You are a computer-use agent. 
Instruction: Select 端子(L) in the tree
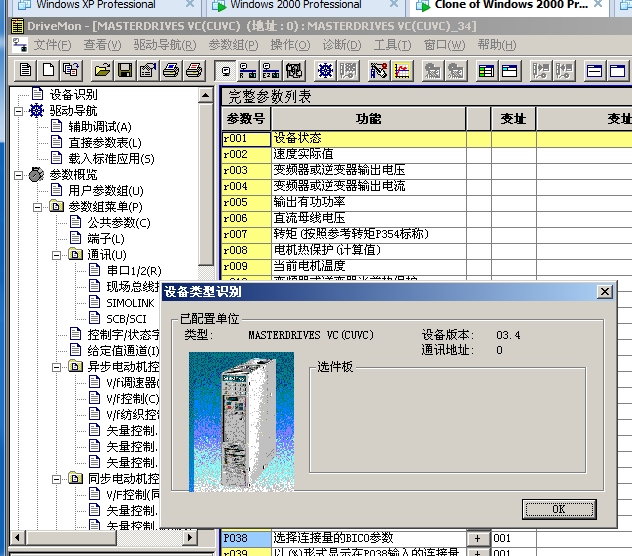click(106, 239)
